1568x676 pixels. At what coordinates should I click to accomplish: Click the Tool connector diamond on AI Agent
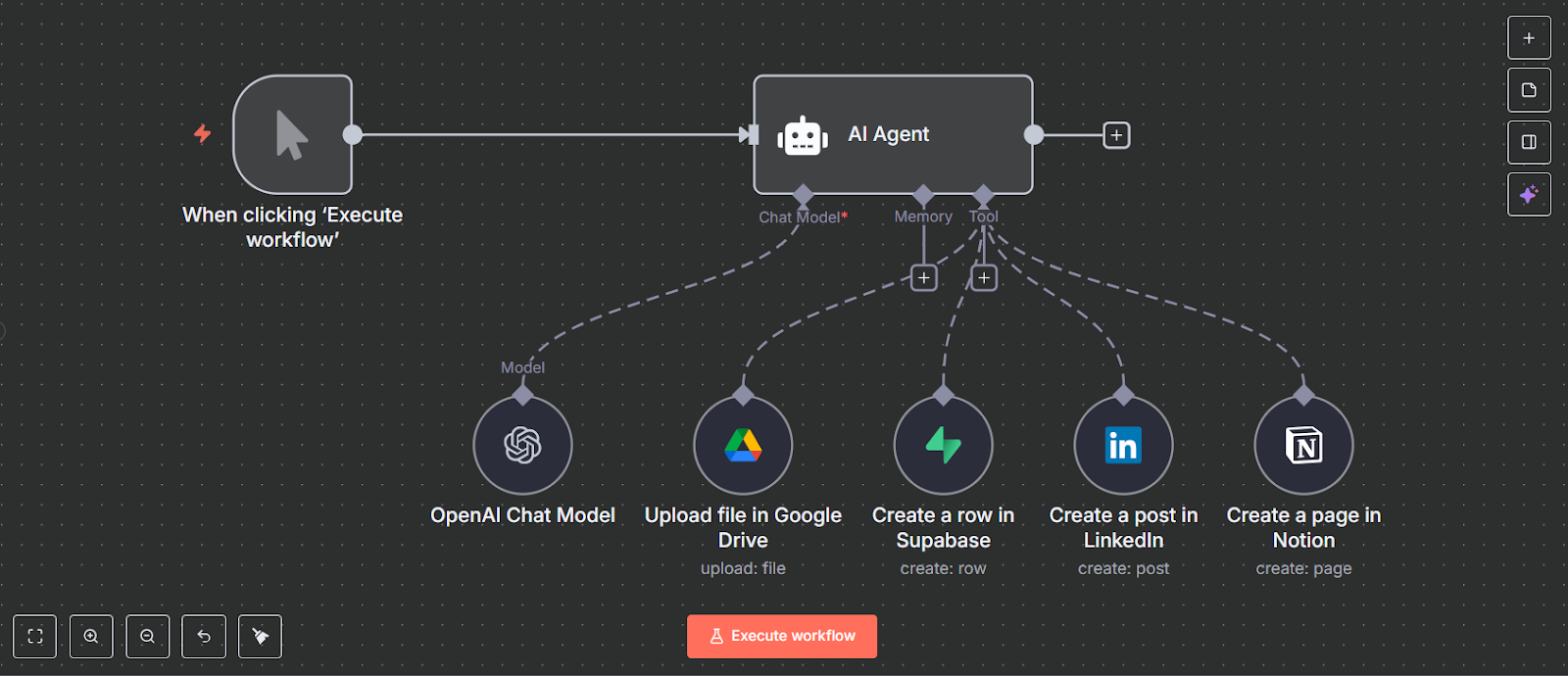(x=984, y=194)
